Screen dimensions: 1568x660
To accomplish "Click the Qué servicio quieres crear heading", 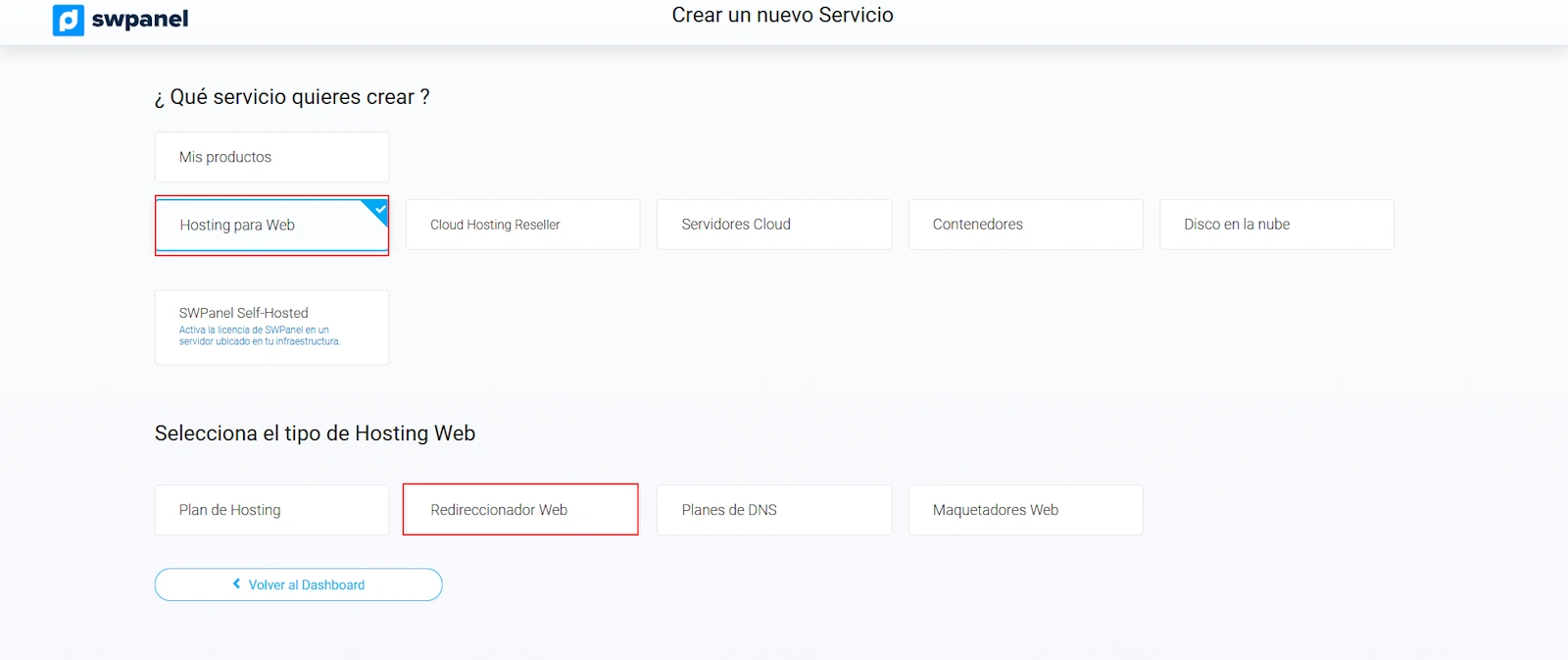I will tap(292, 97).
